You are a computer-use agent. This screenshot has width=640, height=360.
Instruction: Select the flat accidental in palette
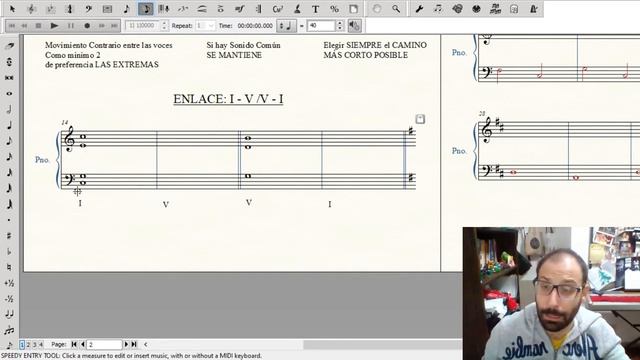tap(9, 251)
